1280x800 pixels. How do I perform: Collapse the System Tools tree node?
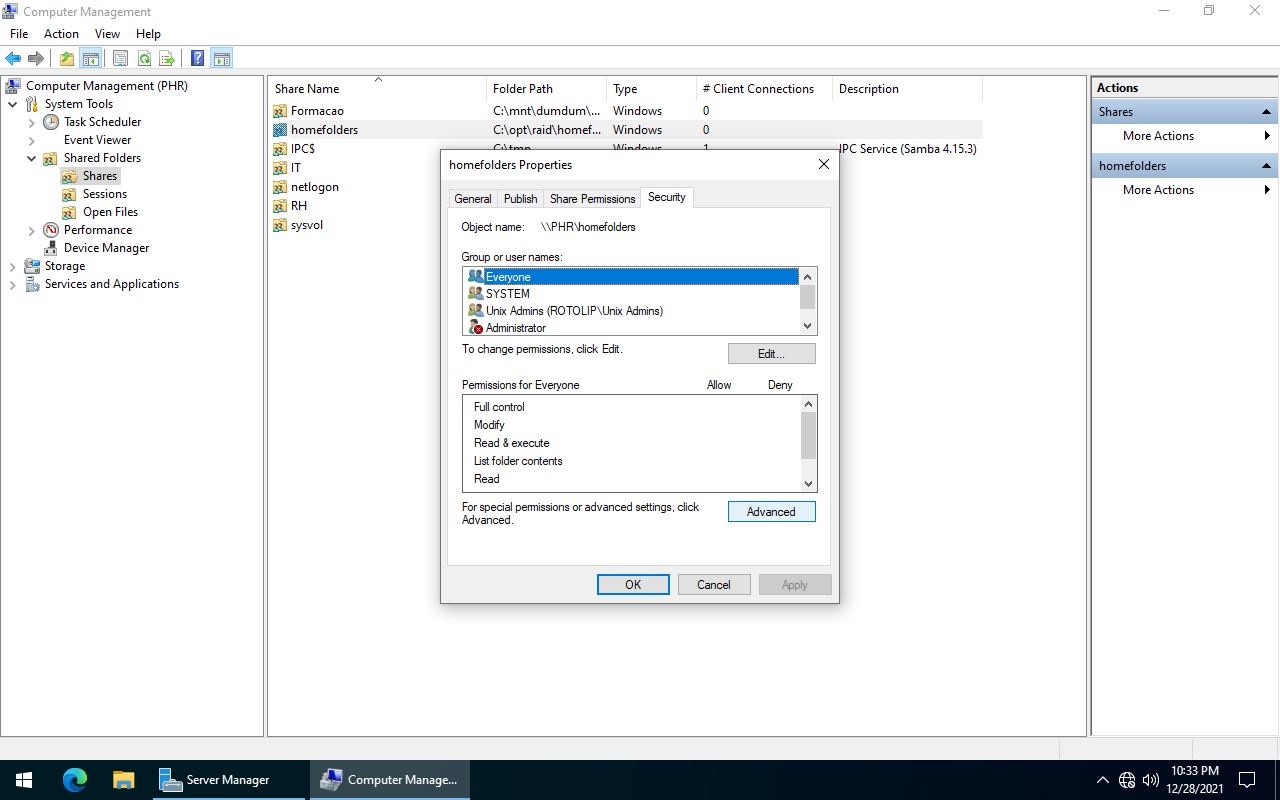tap(12, 104)
